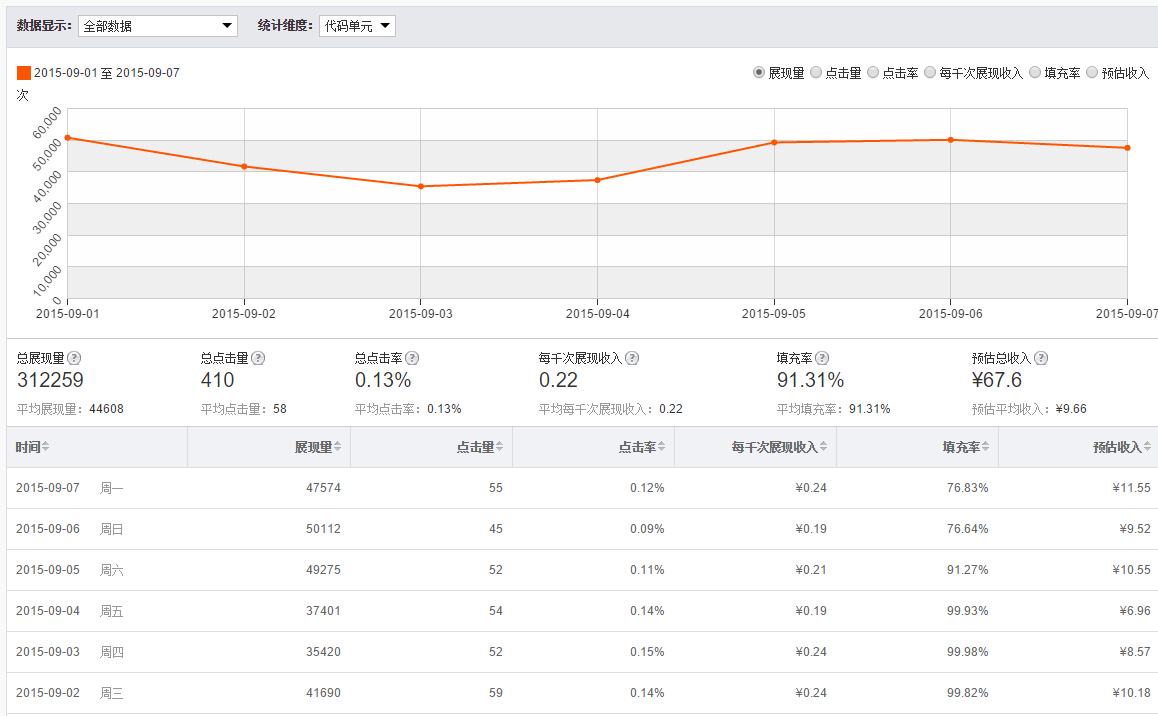Screen dimensions: 1158x716
Task: Open the 数据显示 dropdown showing 全部数据
Action: point(157,25)
